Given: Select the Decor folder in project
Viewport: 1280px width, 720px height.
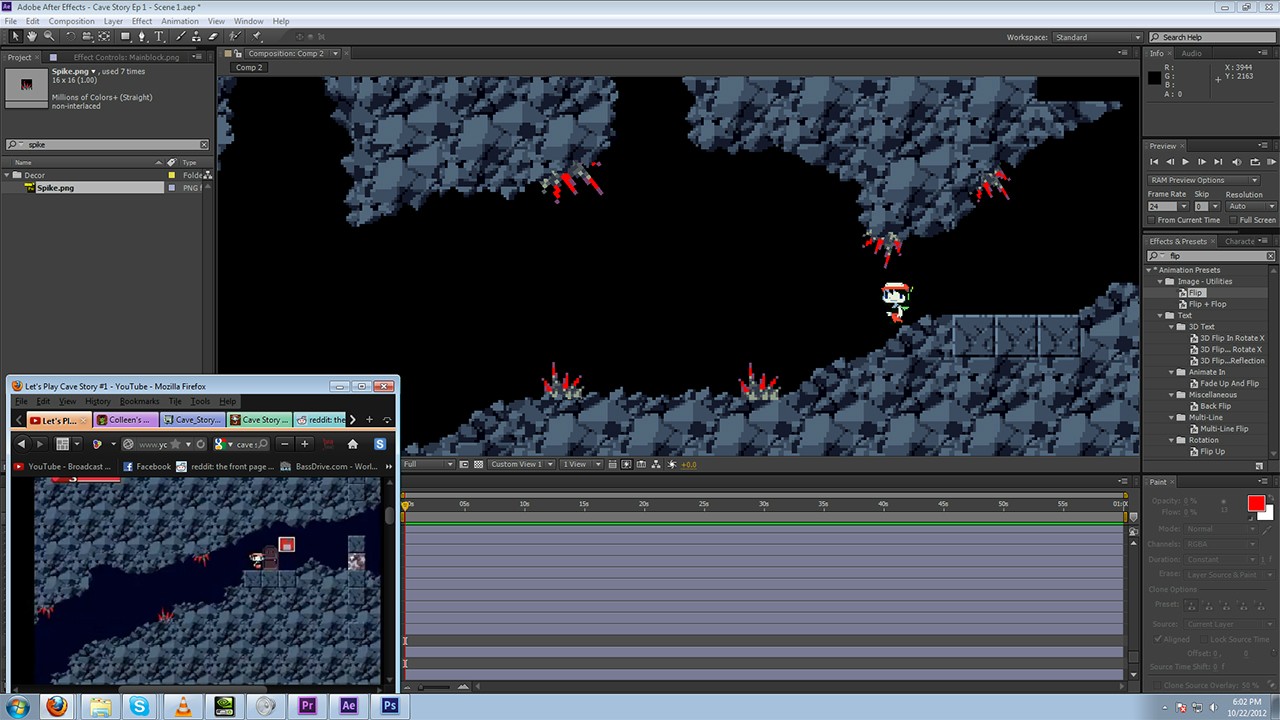Looking at the screenshot, I should pyautogui.click(x=35, y=175).
